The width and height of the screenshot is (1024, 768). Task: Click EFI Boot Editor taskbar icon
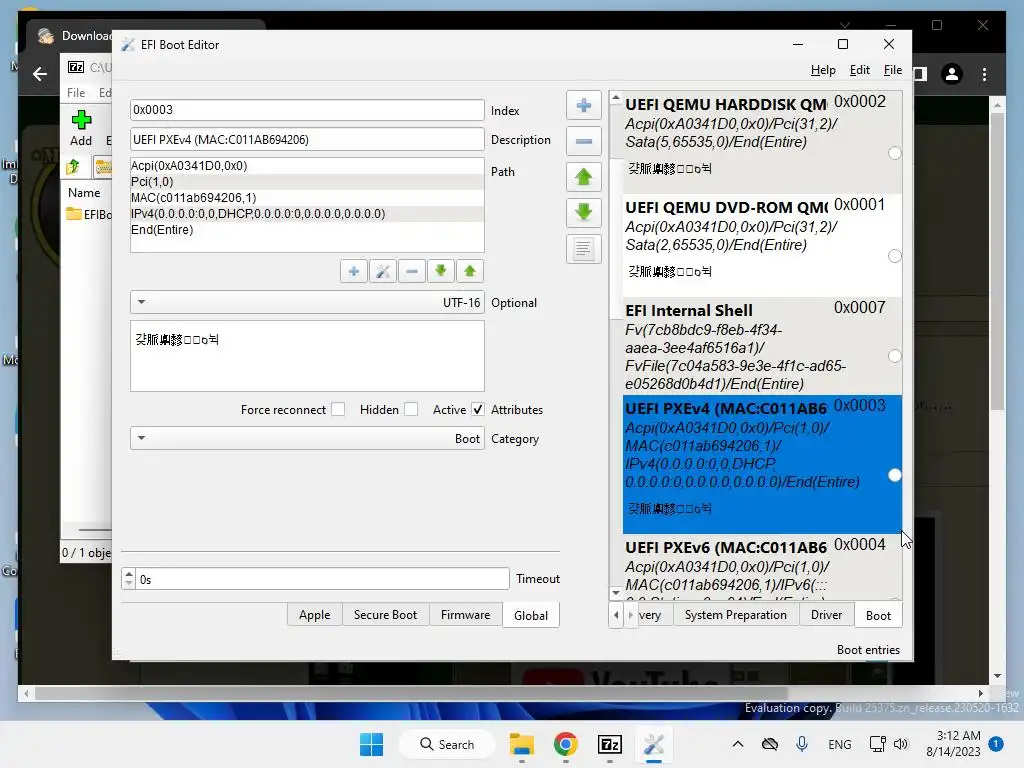click(654, 744)
